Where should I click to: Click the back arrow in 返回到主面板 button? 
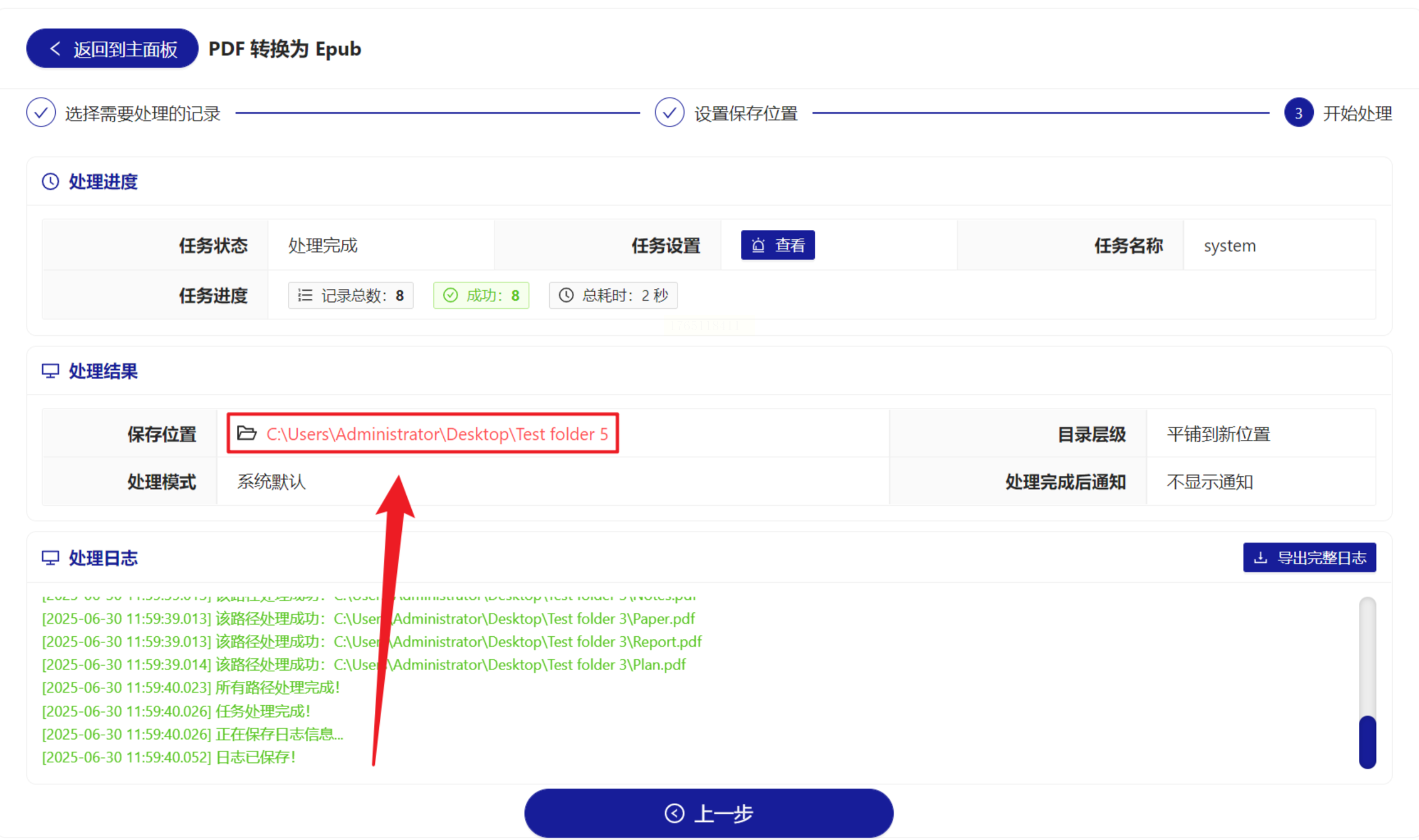pos(55,49)
